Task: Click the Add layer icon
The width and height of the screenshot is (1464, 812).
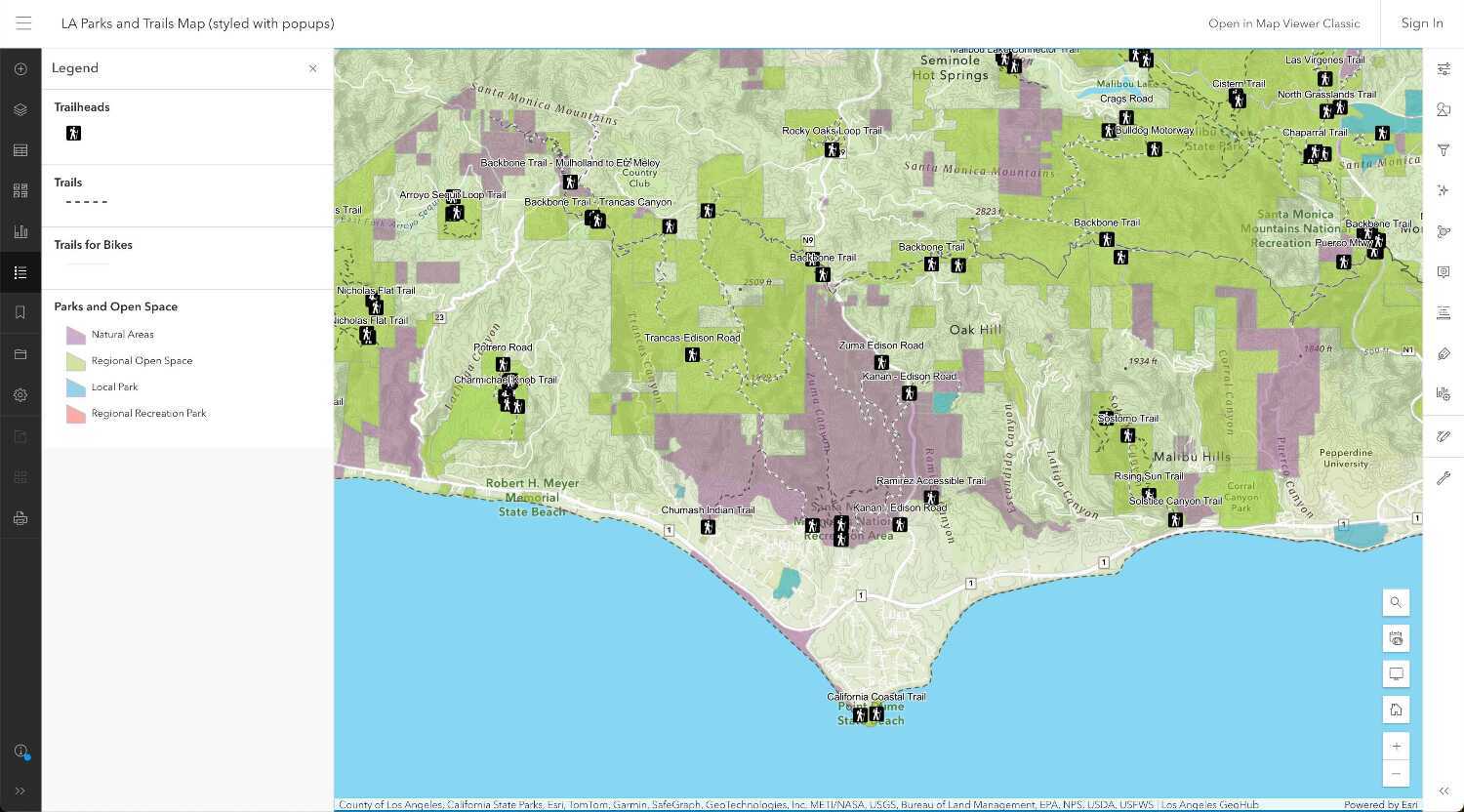Action: click(20, 68)
